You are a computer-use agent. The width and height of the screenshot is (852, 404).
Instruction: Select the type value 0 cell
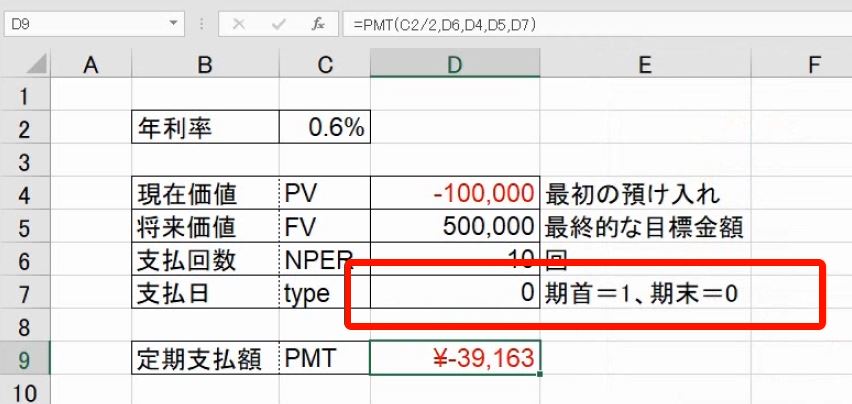click(455, 293)
